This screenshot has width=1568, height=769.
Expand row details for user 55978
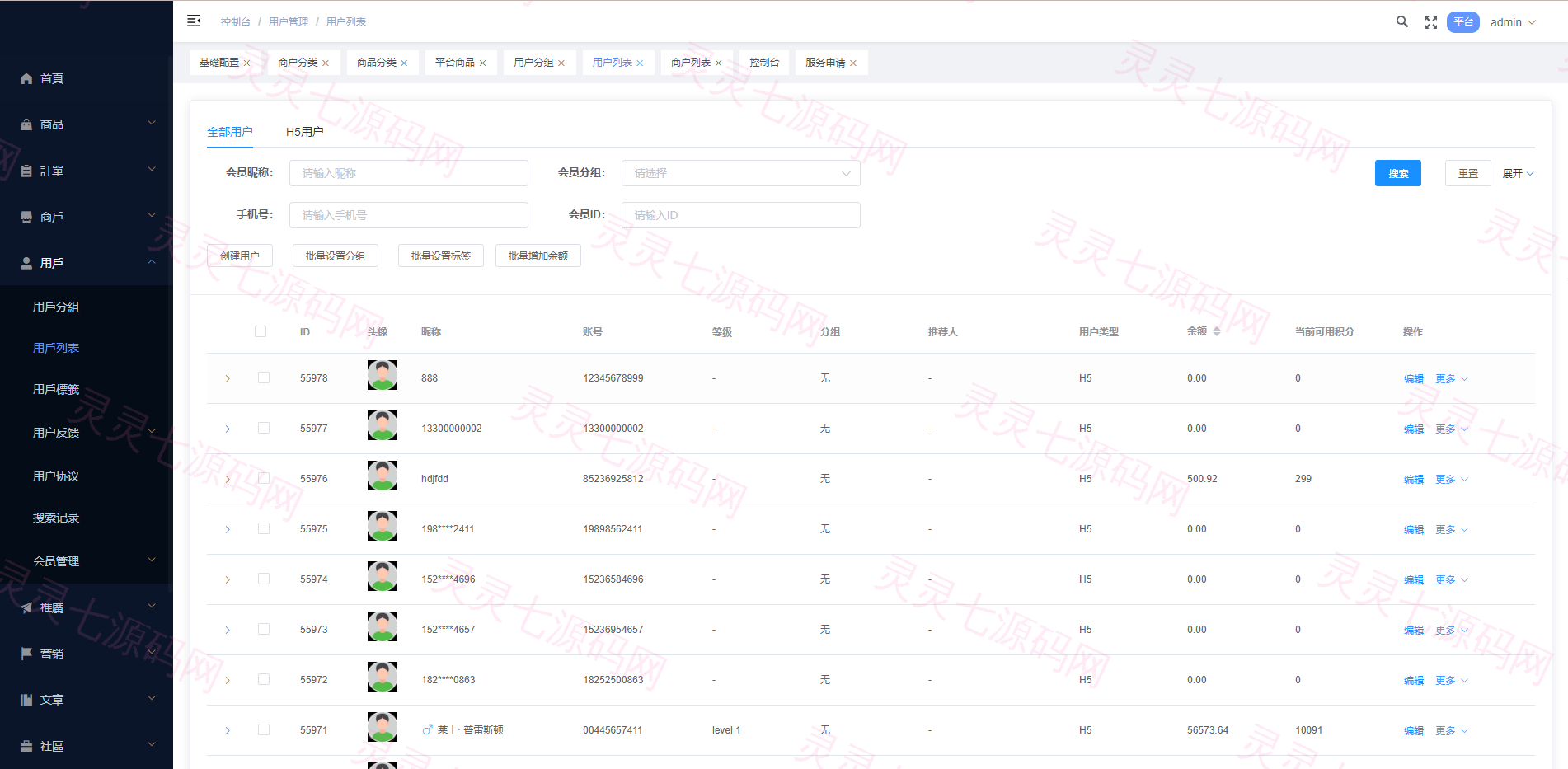[228, 378]
